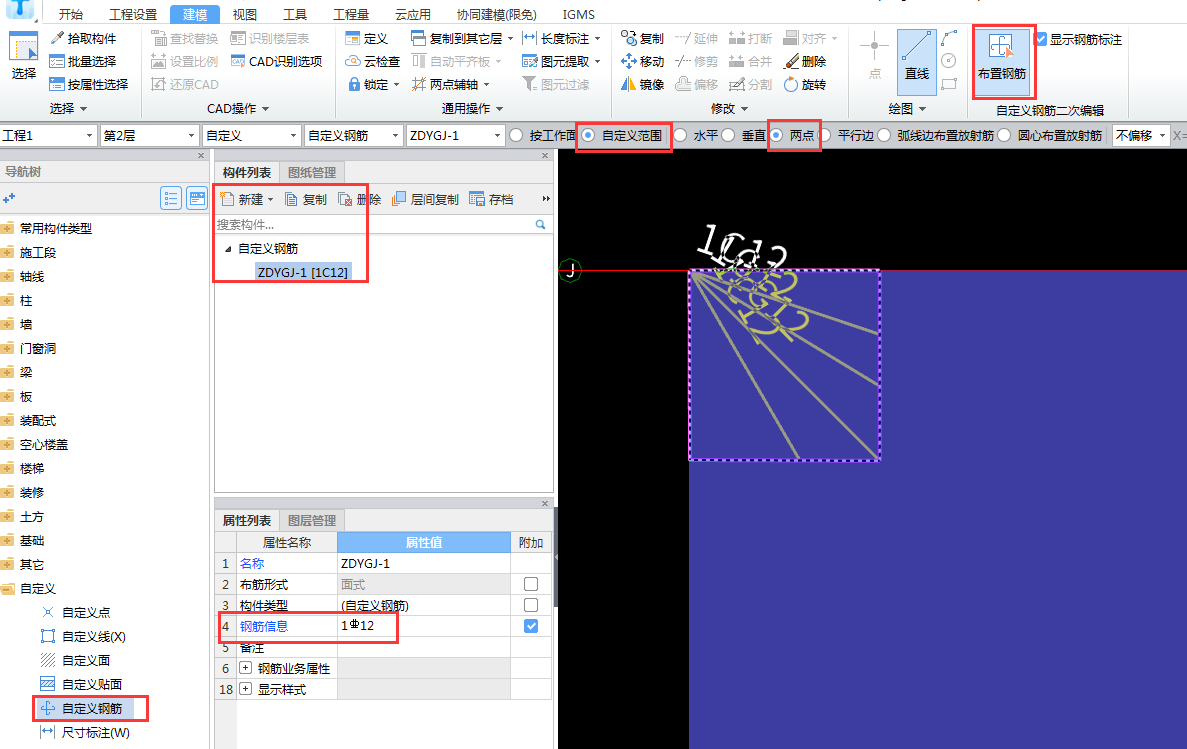This screenshot has height=749, width=1187.
Task: Click the large 选择 selection tool
Action: (23, 57)
